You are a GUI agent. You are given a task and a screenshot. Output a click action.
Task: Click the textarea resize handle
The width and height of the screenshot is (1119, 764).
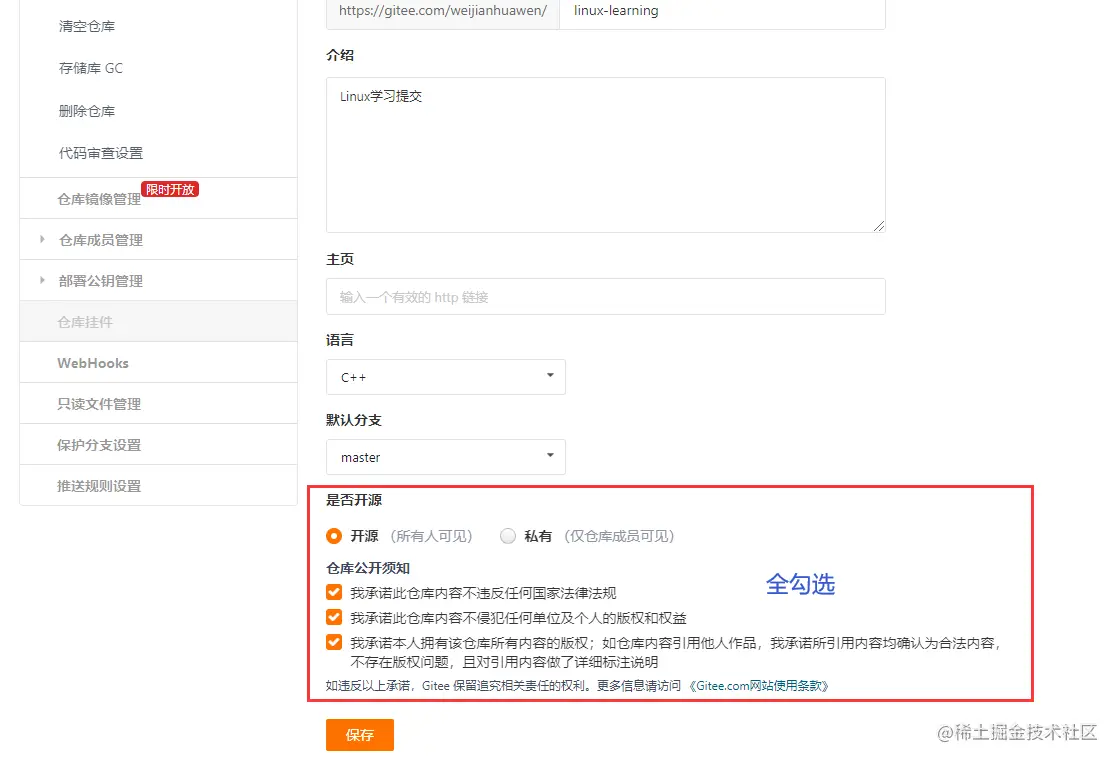point(879,226)
